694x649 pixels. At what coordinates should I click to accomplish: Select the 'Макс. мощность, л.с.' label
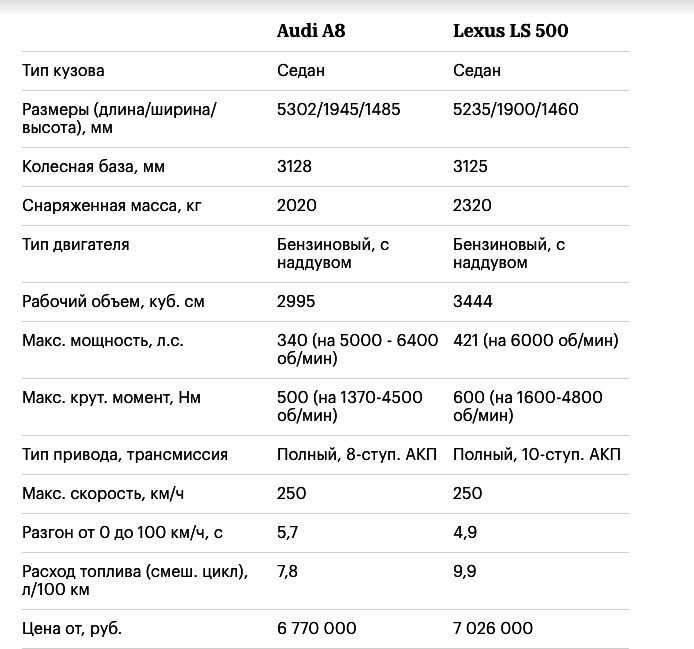103,341
